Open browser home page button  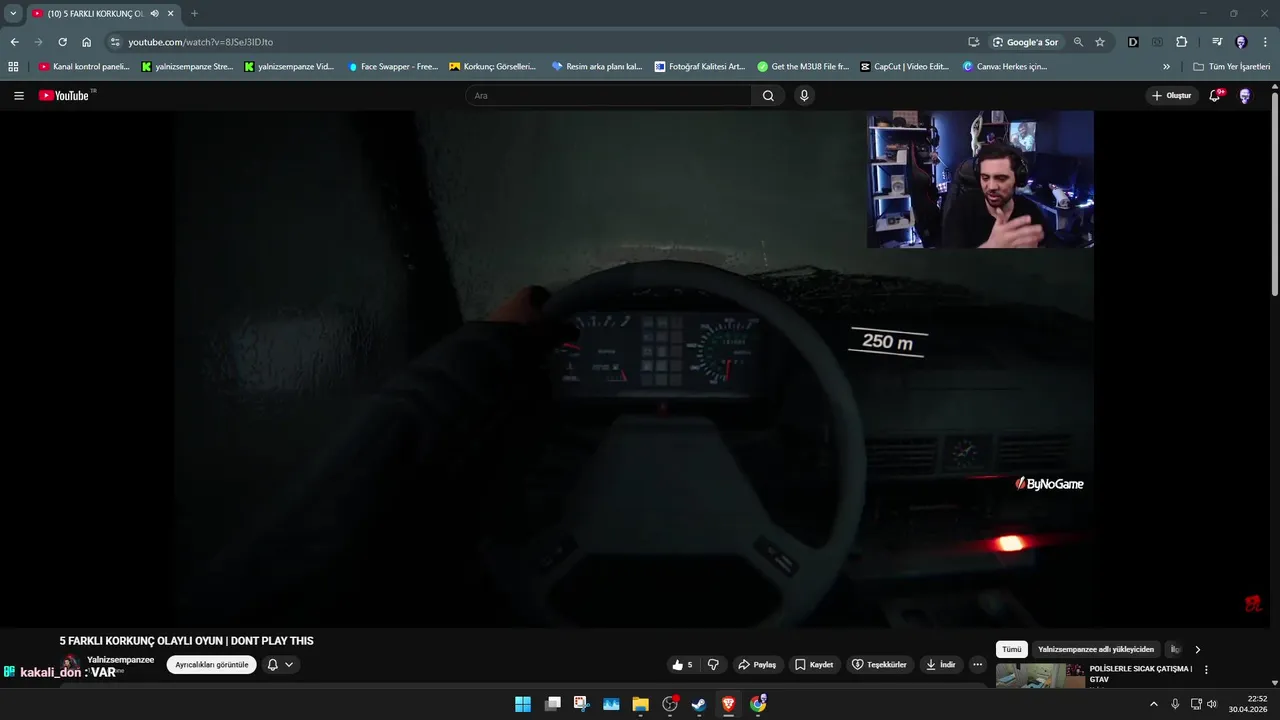(x=87, y=42)
